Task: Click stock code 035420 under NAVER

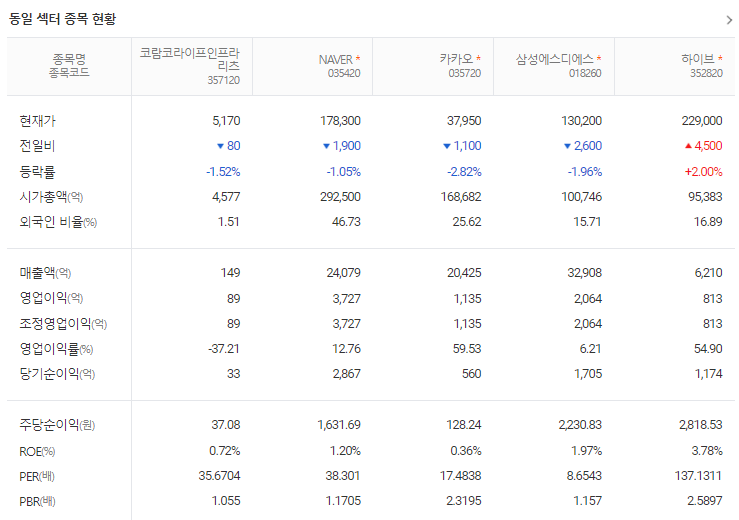Action: (x=344, y=74)
